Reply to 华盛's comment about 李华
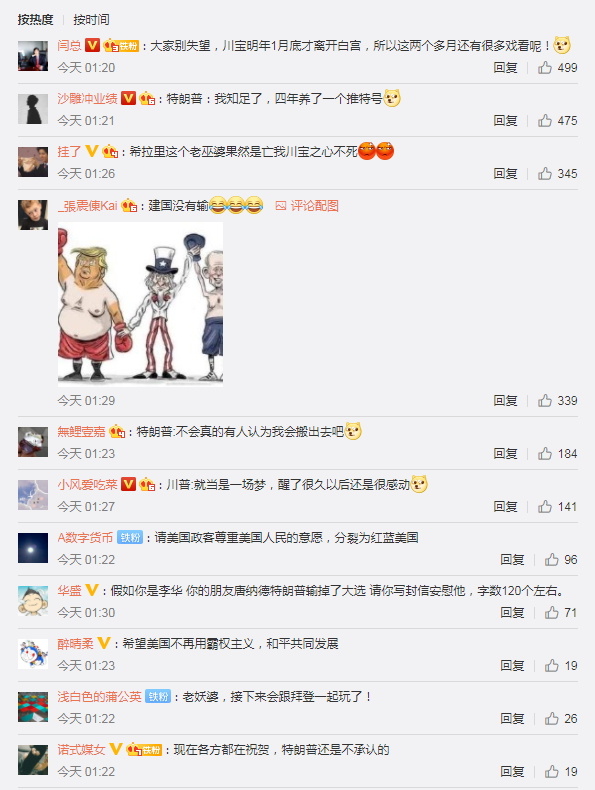The width and height of the screenshot is (595, 790). pyautogui.click(x=512, y=613)
